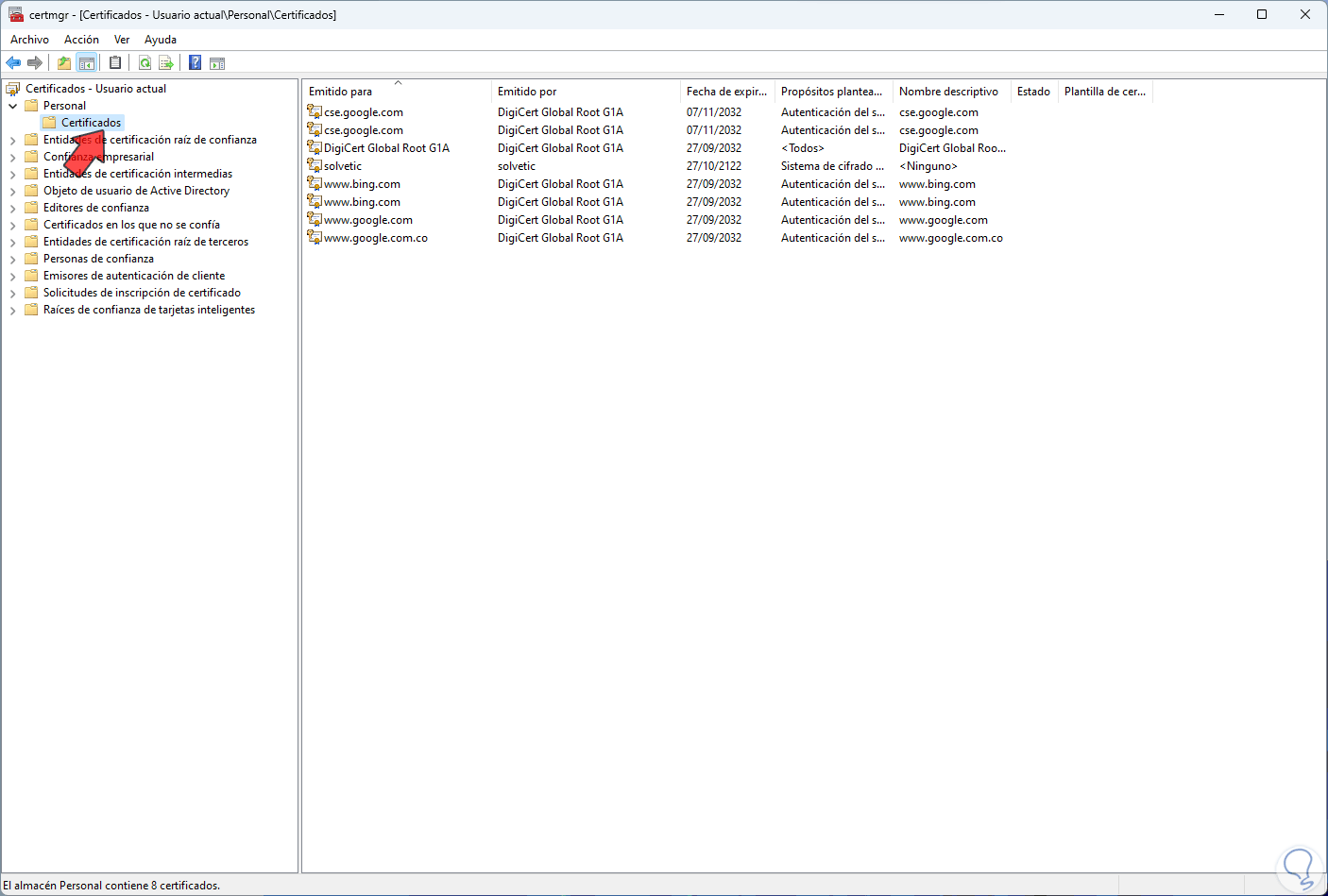Sort by the Propósitos planteados column header
Image resolution: width=1328 pixels, height=896 pixels.
(x=833, y=92)
